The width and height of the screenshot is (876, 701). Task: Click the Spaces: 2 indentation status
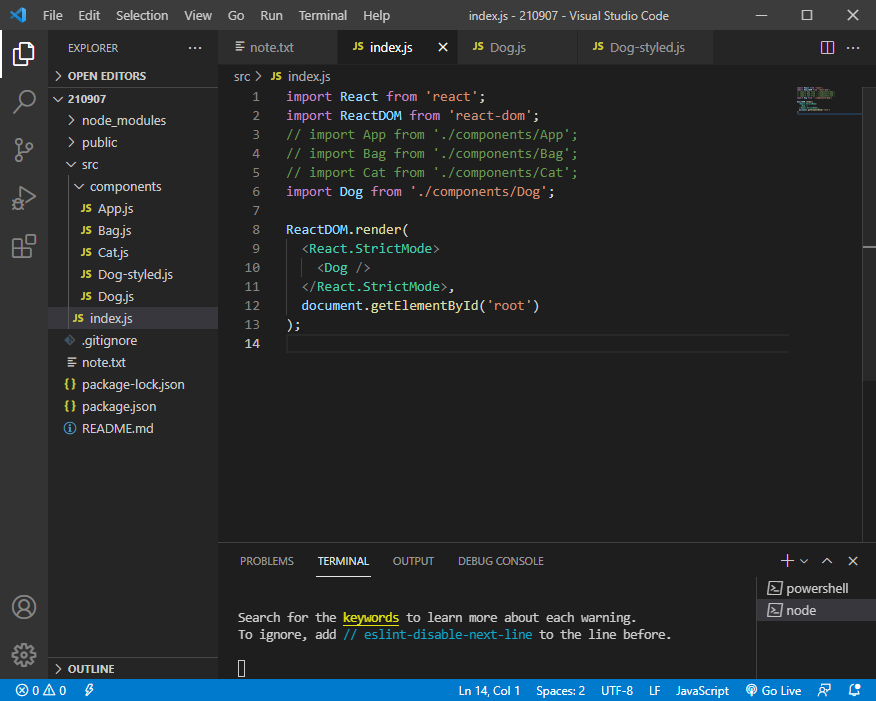point(560,690)
